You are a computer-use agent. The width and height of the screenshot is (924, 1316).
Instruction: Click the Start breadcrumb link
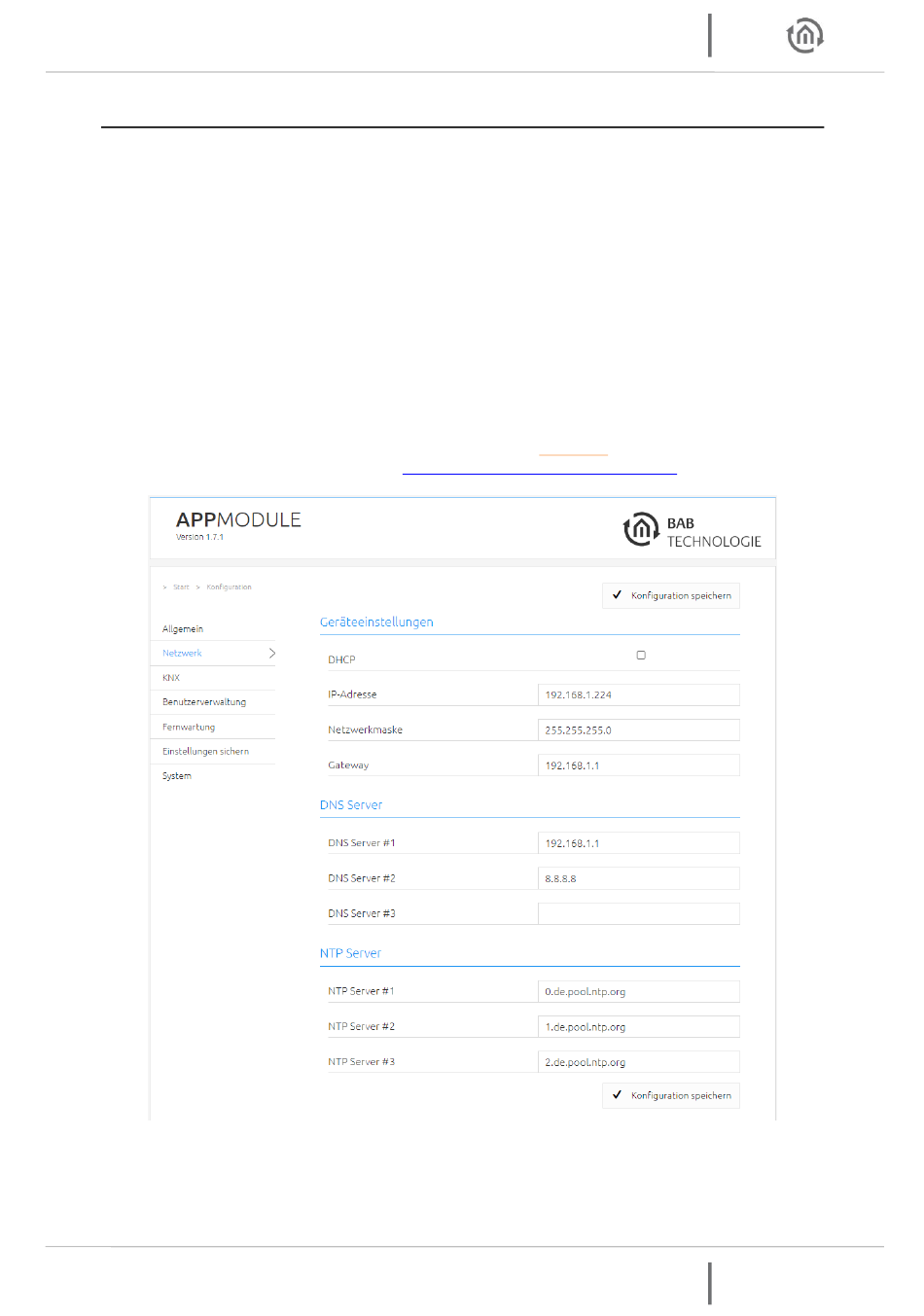tap(181, 587)
